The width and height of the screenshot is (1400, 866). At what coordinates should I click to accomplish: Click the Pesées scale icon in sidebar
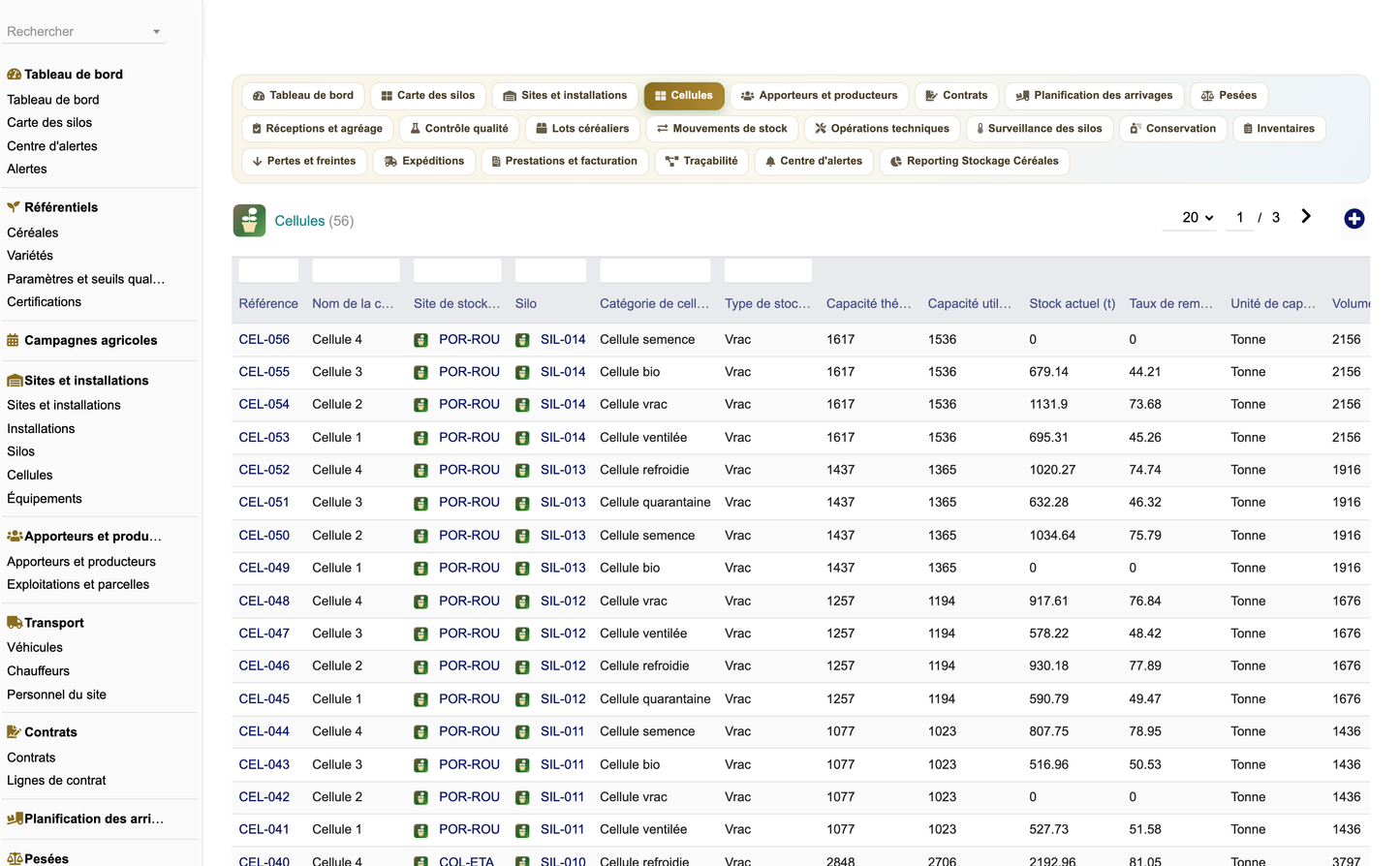(x=15, y=859)
